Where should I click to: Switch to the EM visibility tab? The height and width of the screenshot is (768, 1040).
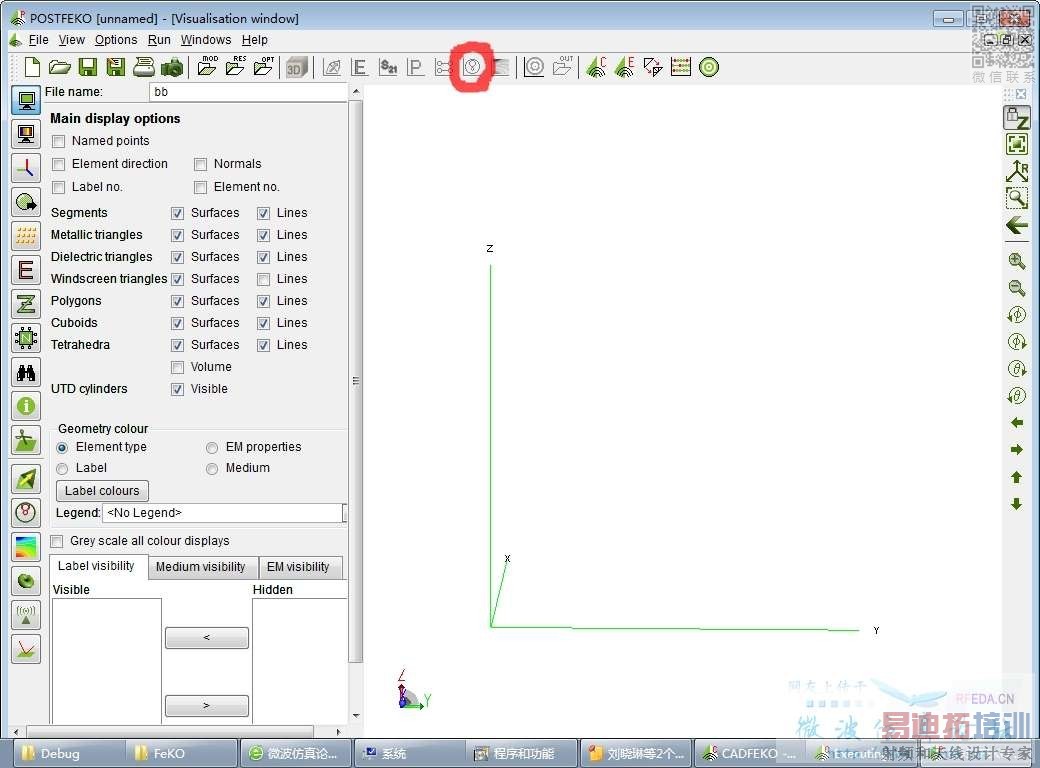click(x=298, y=567)
